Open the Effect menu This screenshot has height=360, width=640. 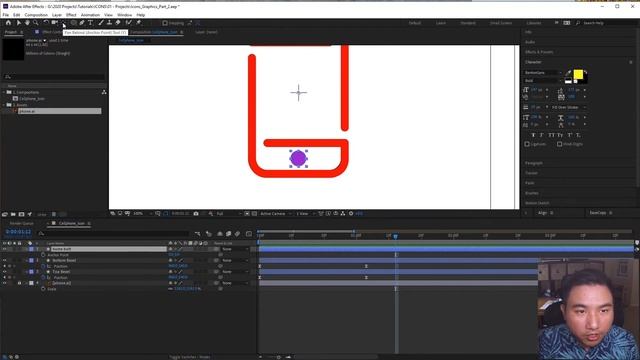point(71,15)
